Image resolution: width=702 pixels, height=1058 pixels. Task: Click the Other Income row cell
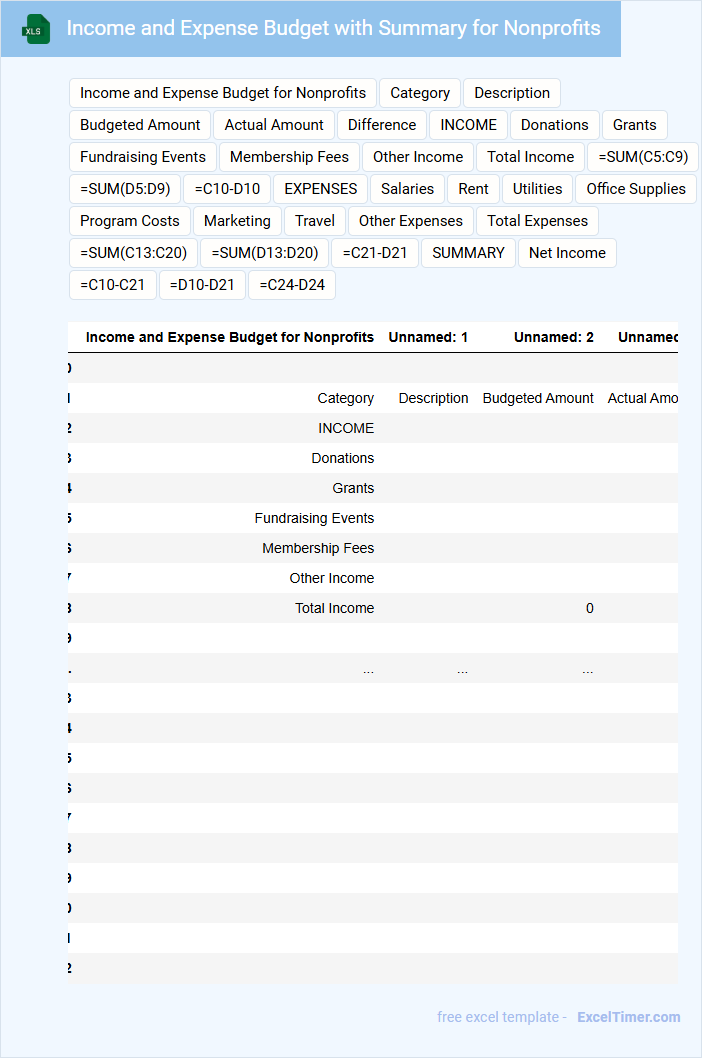point(331,578)
